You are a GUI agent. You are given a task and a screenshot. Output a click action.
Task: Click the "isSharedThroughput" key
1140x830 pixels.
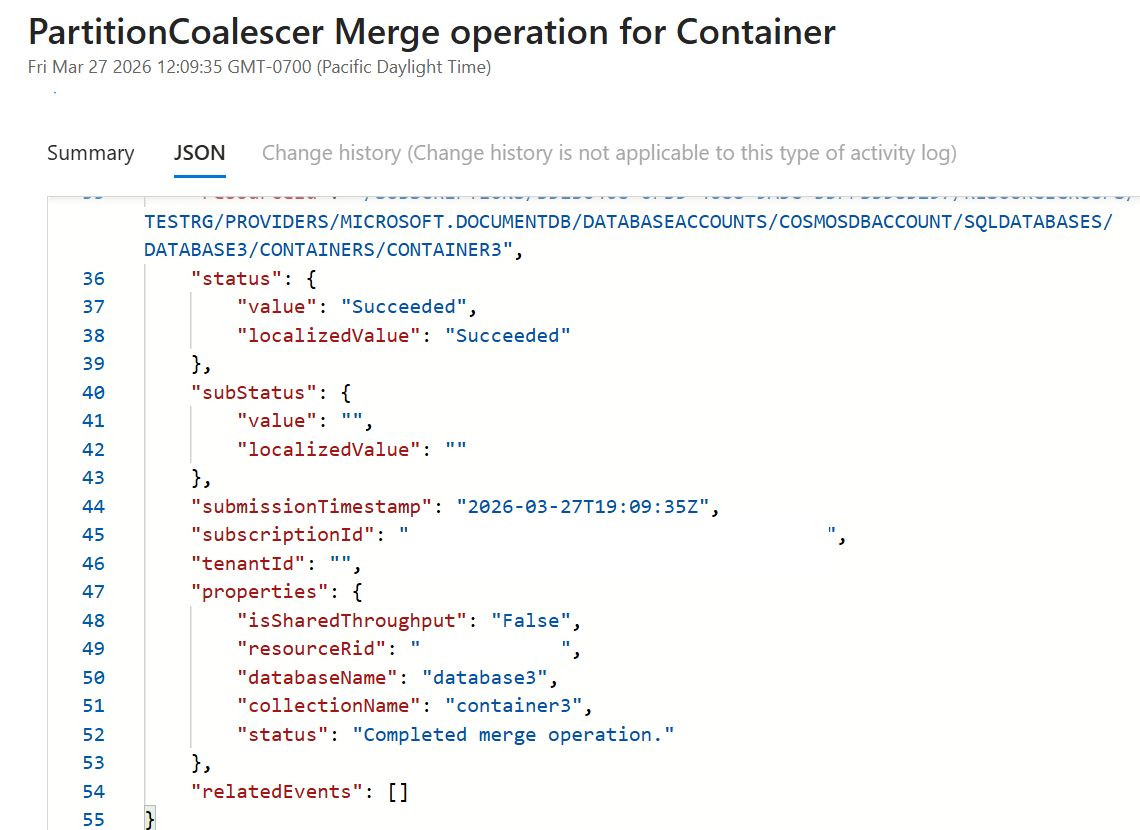[353, 620]
